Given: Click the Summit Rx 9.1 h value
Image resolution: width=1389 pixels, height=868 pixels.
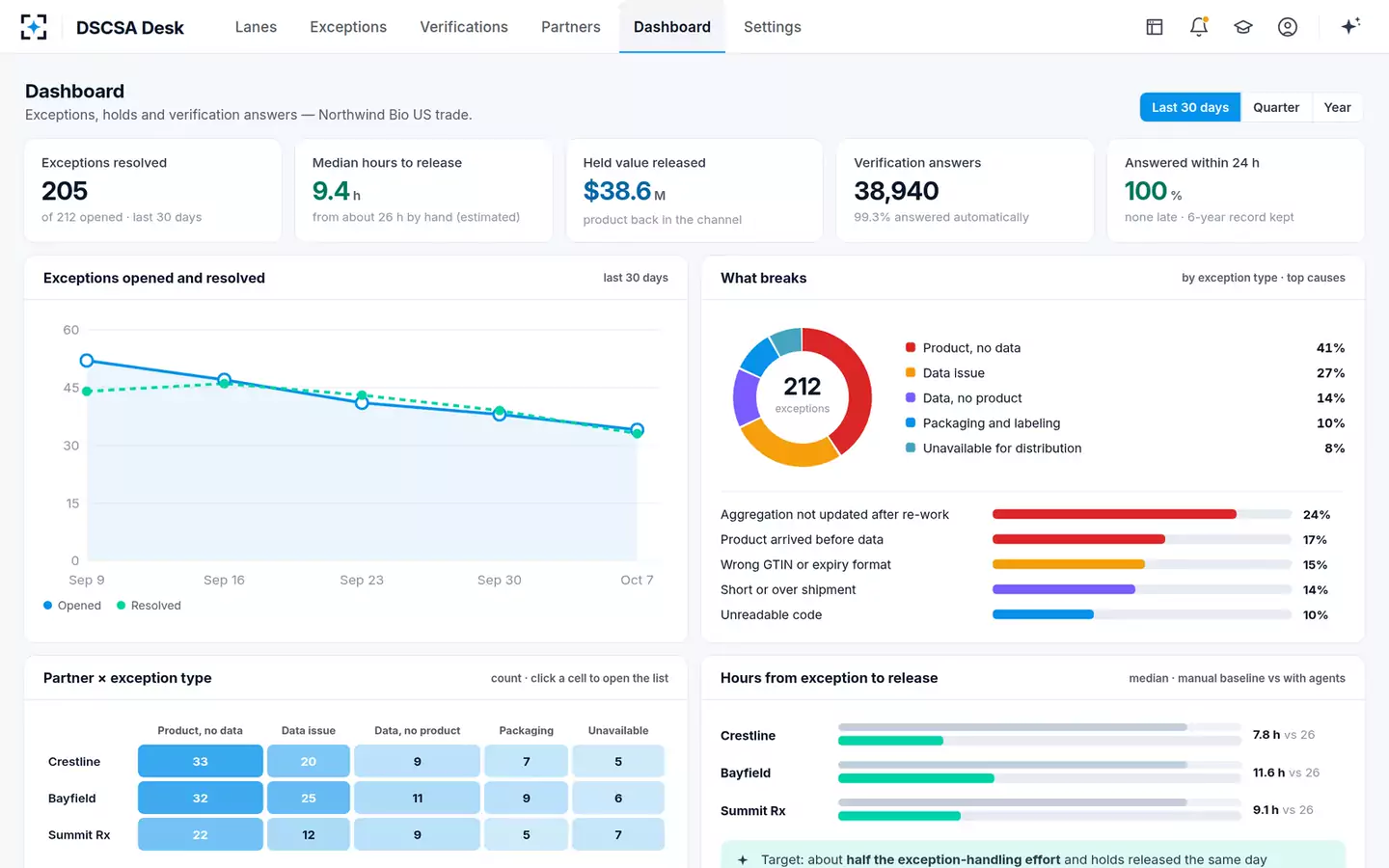Looking at the screenshot, I should [x=1266, y=810].
